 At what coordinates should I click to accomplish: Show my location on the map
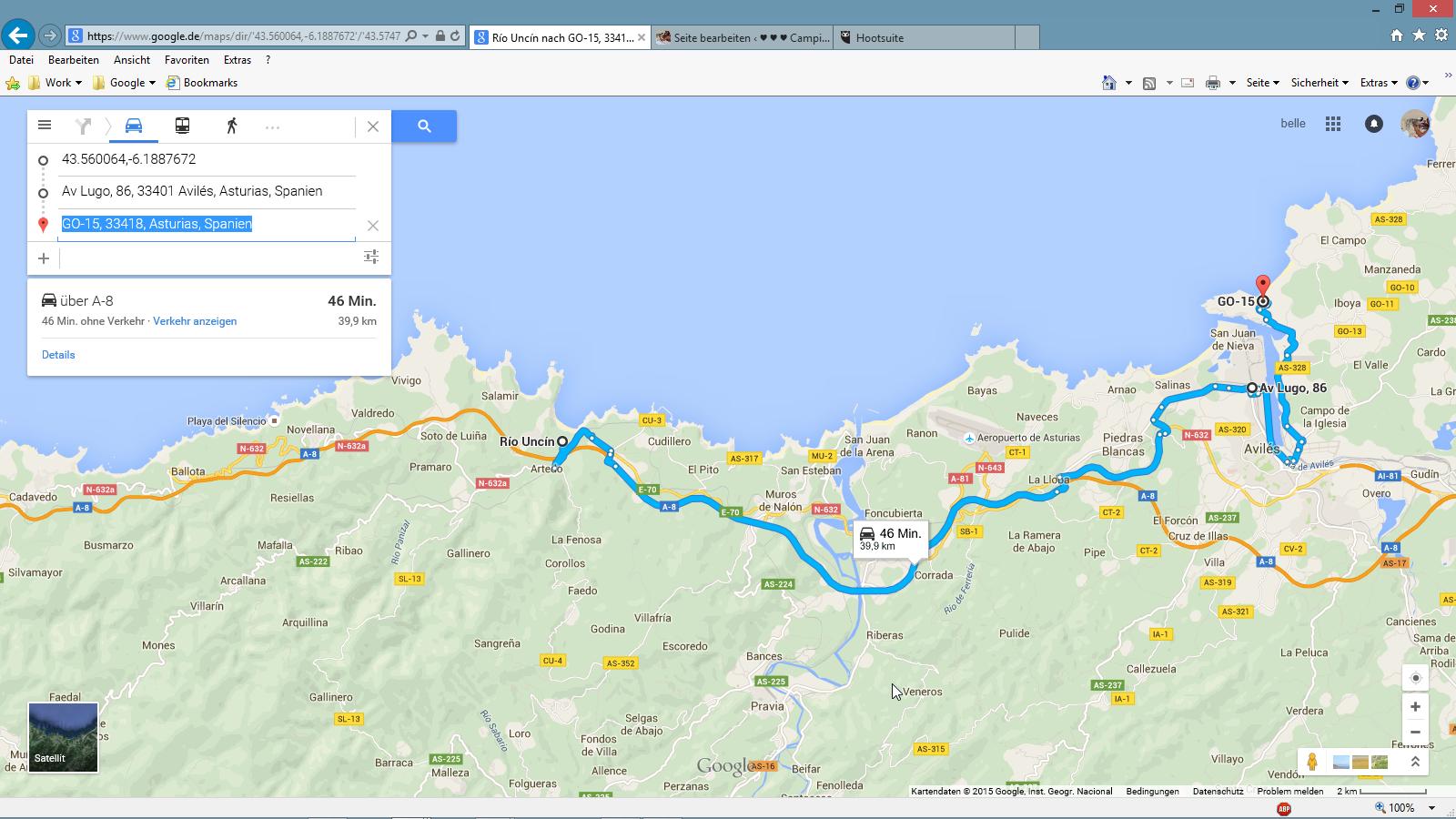click(x=1415, y=678)
